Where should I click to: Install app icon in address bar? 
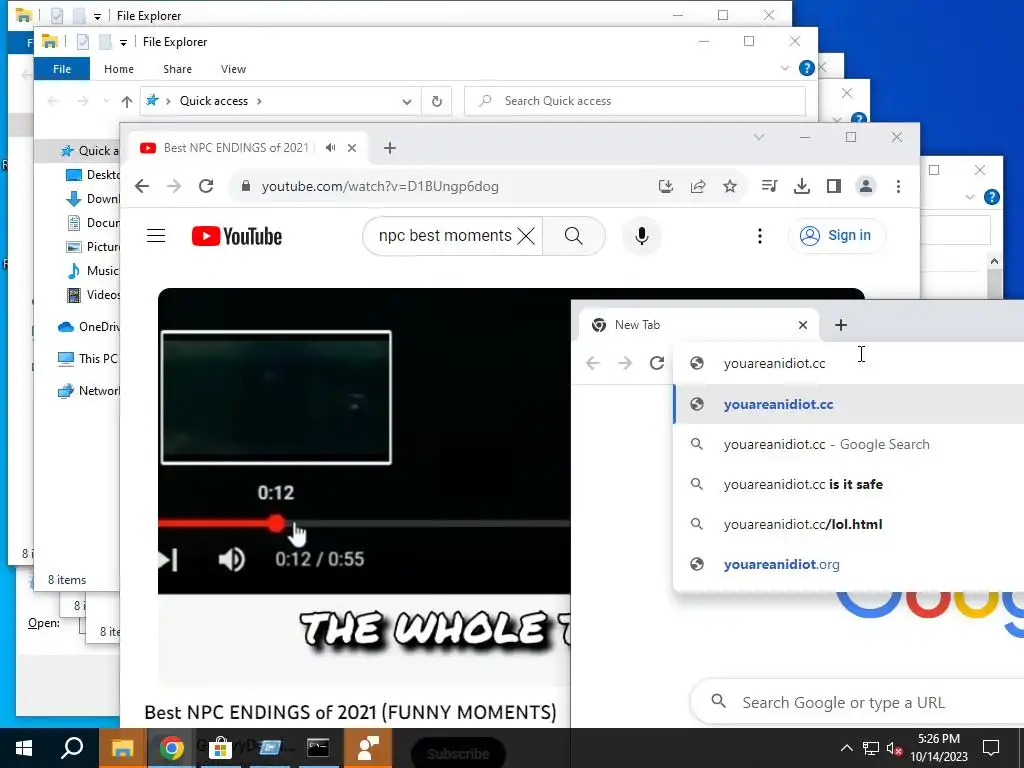(665, 186)
